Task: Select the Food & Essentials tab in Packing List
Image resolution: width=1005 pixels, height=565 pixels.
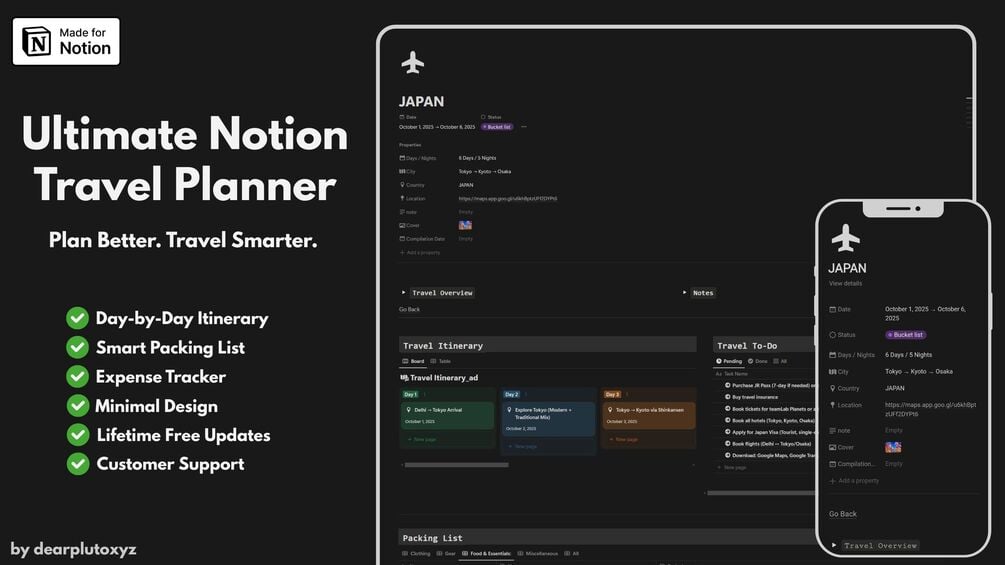Action: point(486,553)
